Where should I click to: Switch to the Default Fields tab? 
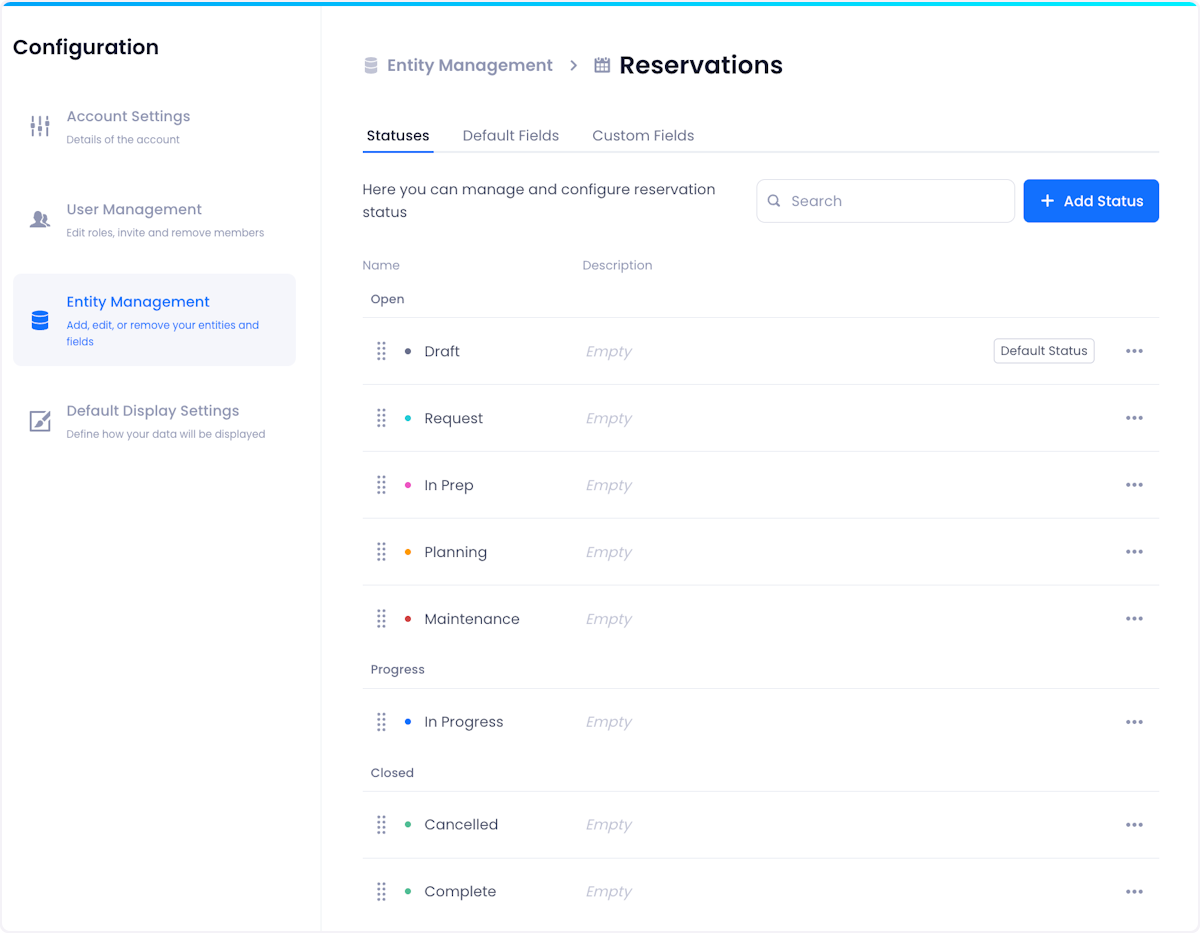511,136
